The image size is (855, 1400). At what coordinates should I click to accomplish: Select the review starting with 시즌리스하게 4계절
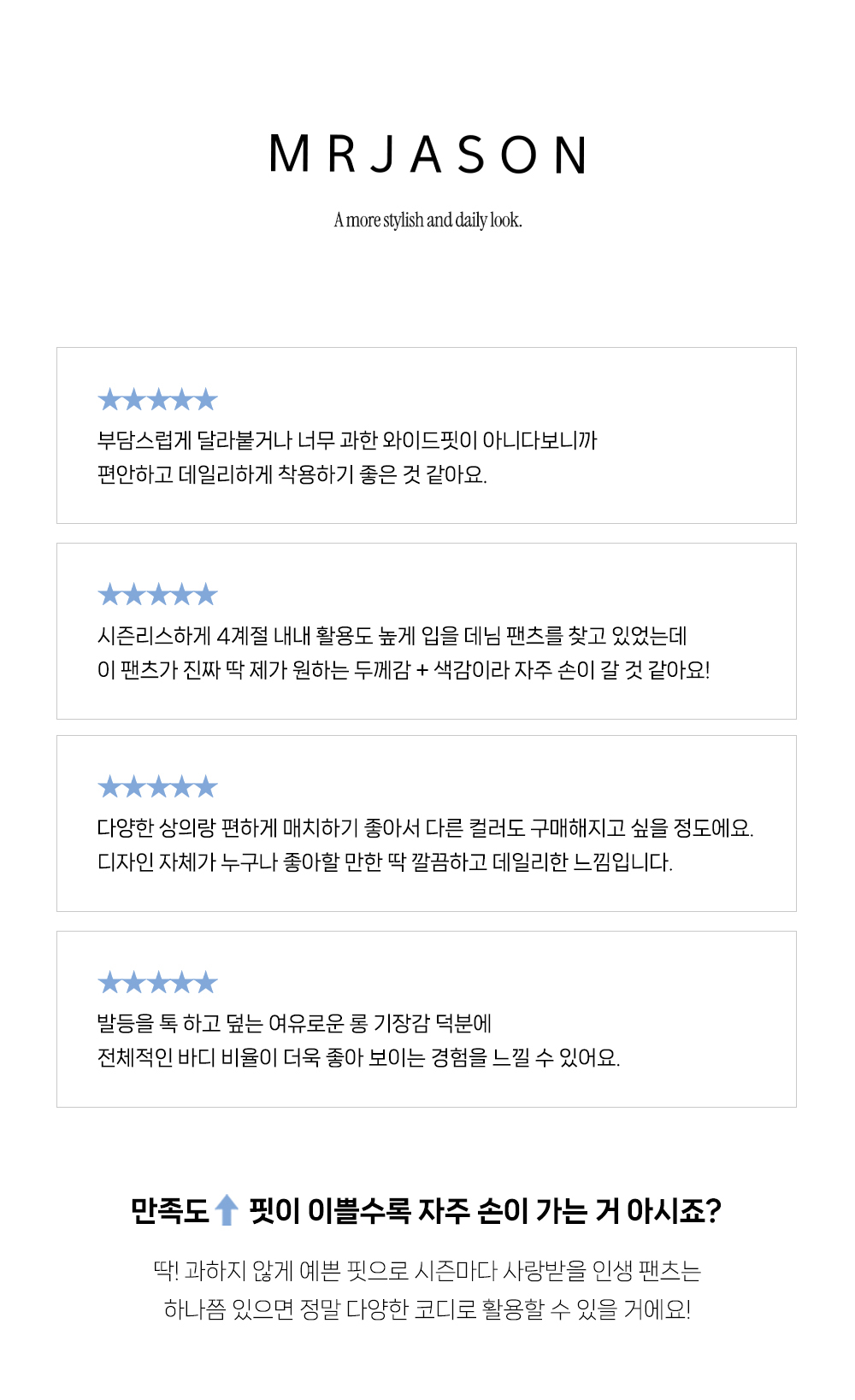(x=392, y=636)
